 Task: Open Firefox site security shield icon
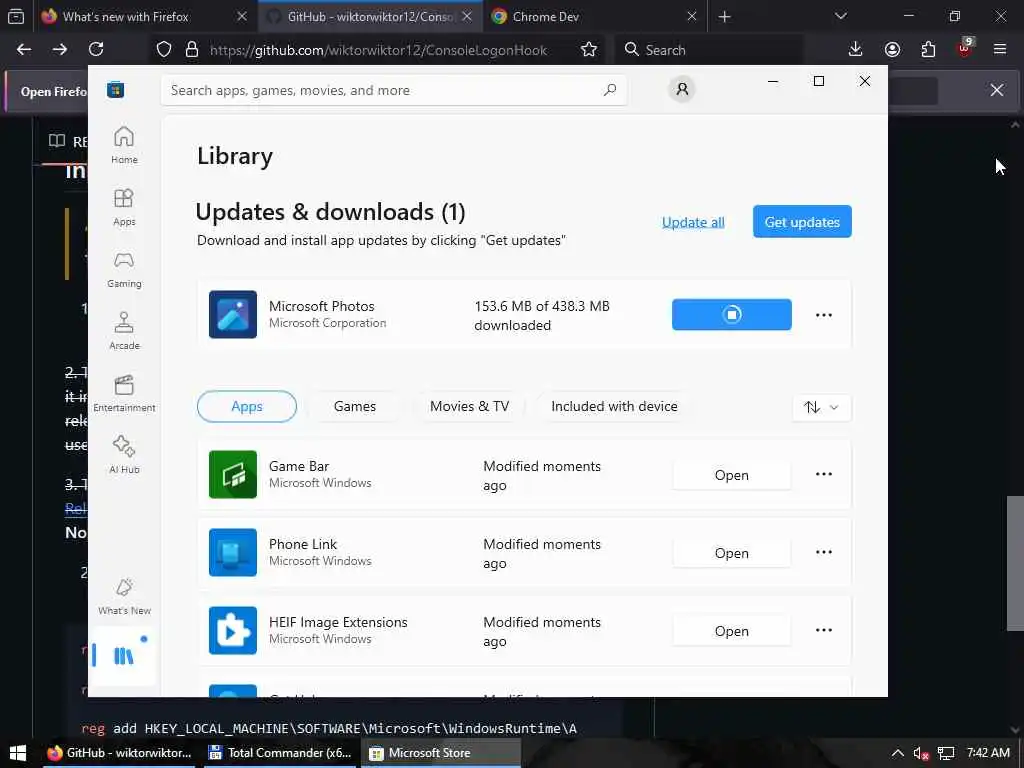164,50
